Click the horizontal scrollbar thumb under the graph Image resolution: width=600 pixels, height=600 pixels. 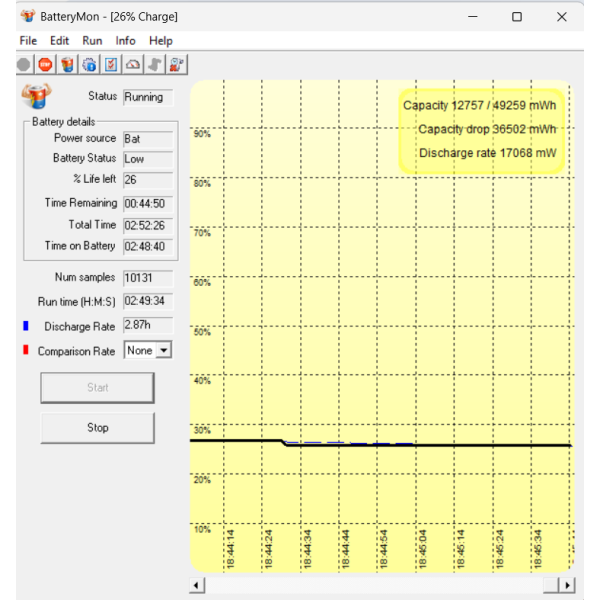[x=551, y=585]
